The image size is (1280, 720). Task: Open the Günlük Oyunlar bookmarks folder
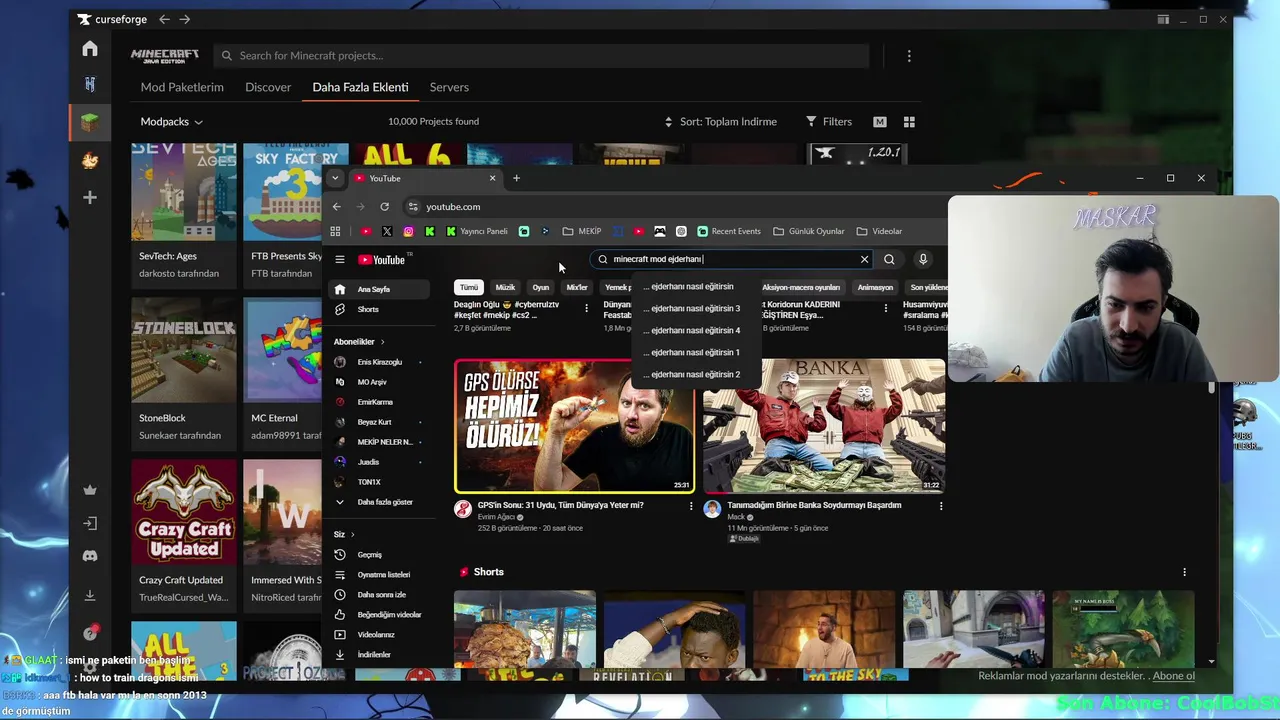(x=809, y=231)
